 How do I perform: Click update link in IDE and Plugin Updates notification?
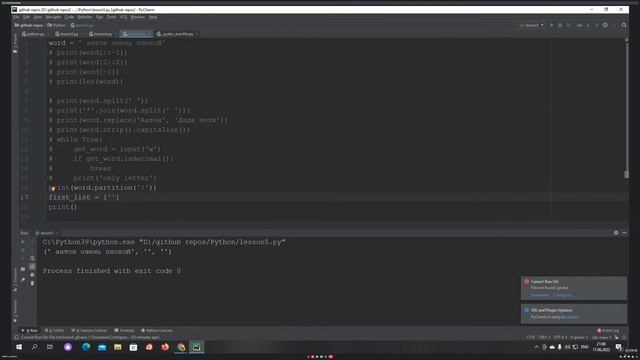click(x=572, y=317)
